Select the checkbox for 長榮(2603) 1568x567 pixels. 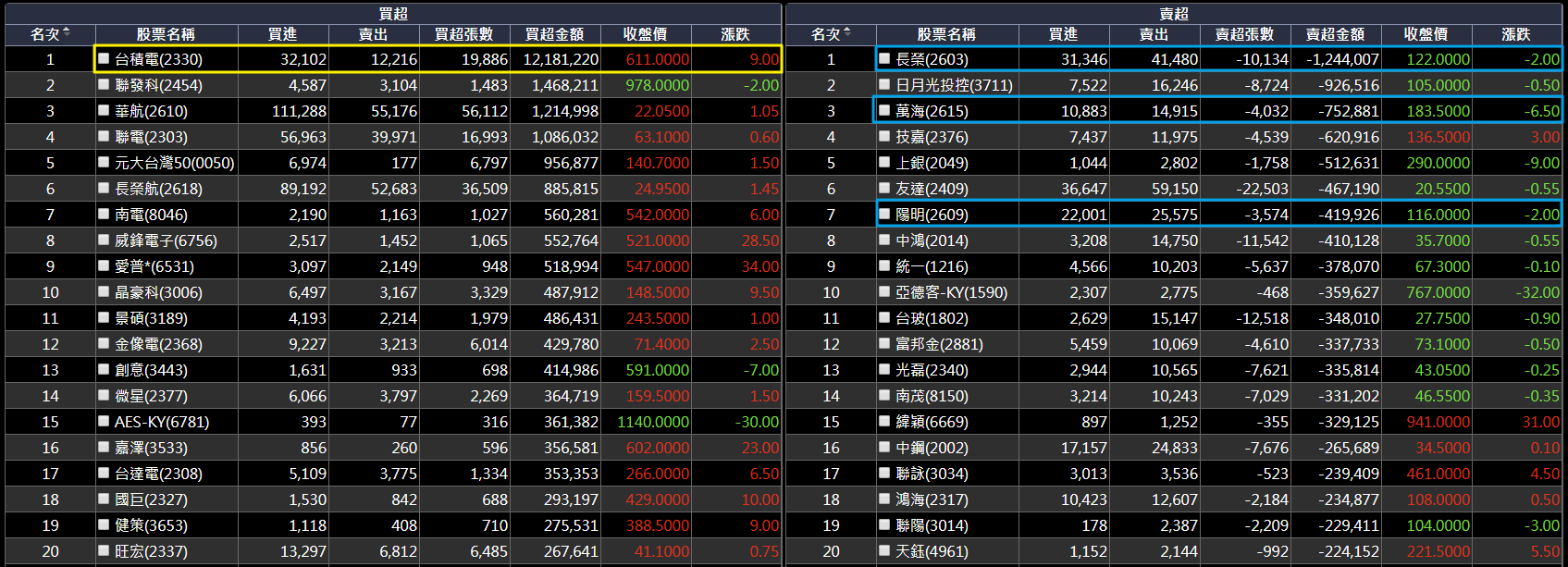point(885,58)
